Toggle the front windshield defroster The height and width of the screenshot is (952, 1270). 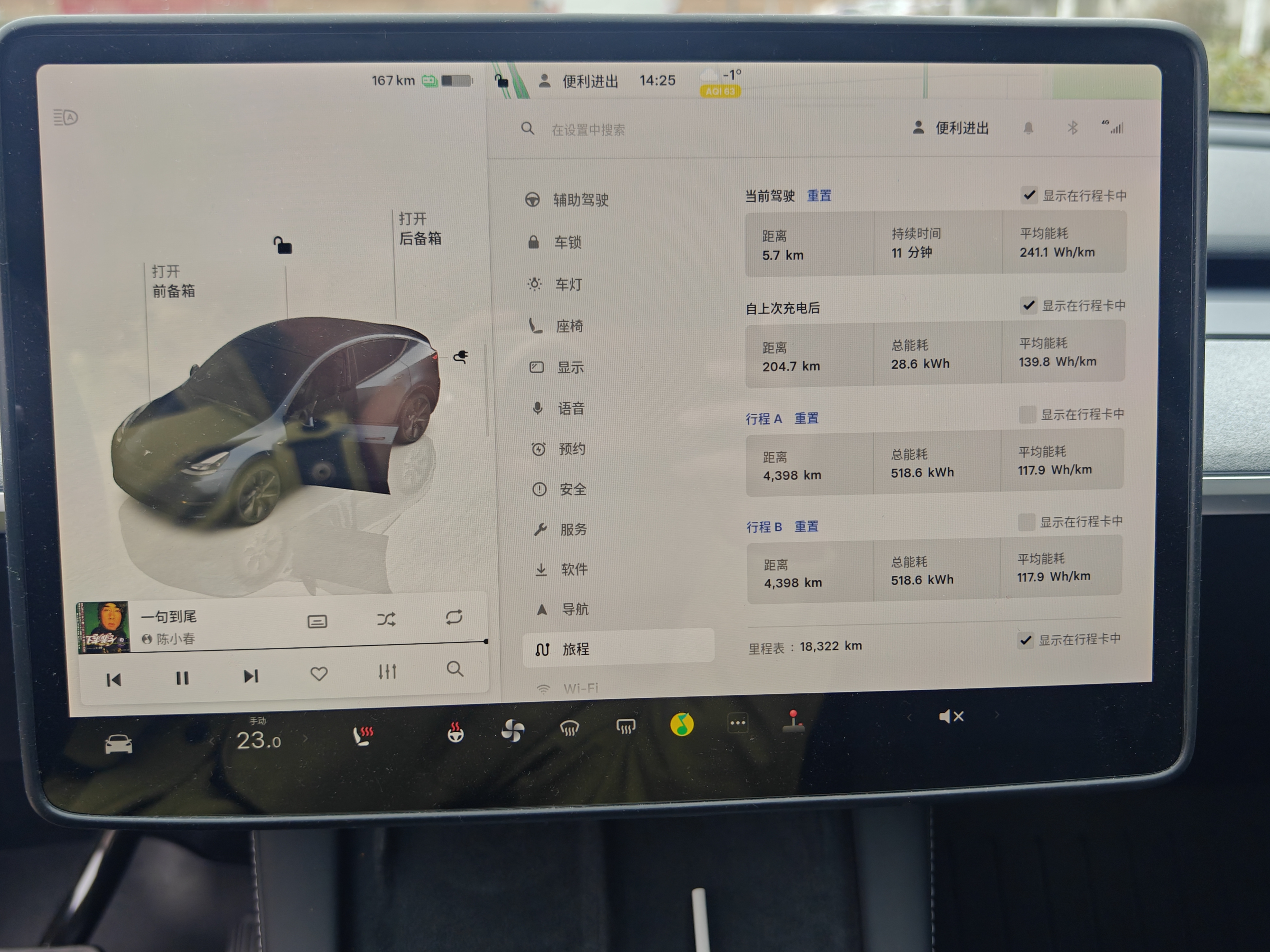pyautogui.click(x=569, y=728)
